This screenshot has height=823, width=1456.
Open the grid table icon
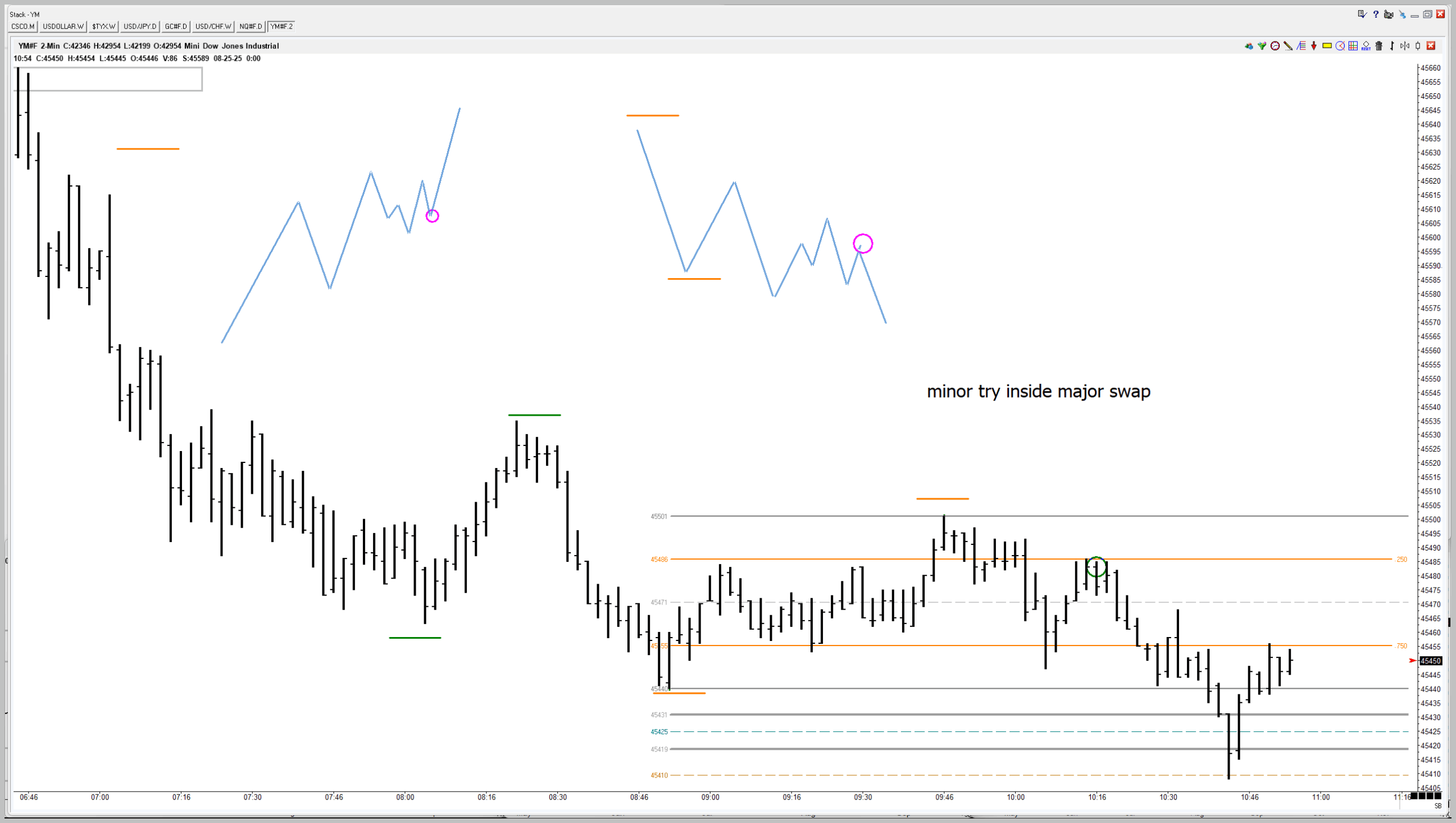click(x=1353, y=46)
